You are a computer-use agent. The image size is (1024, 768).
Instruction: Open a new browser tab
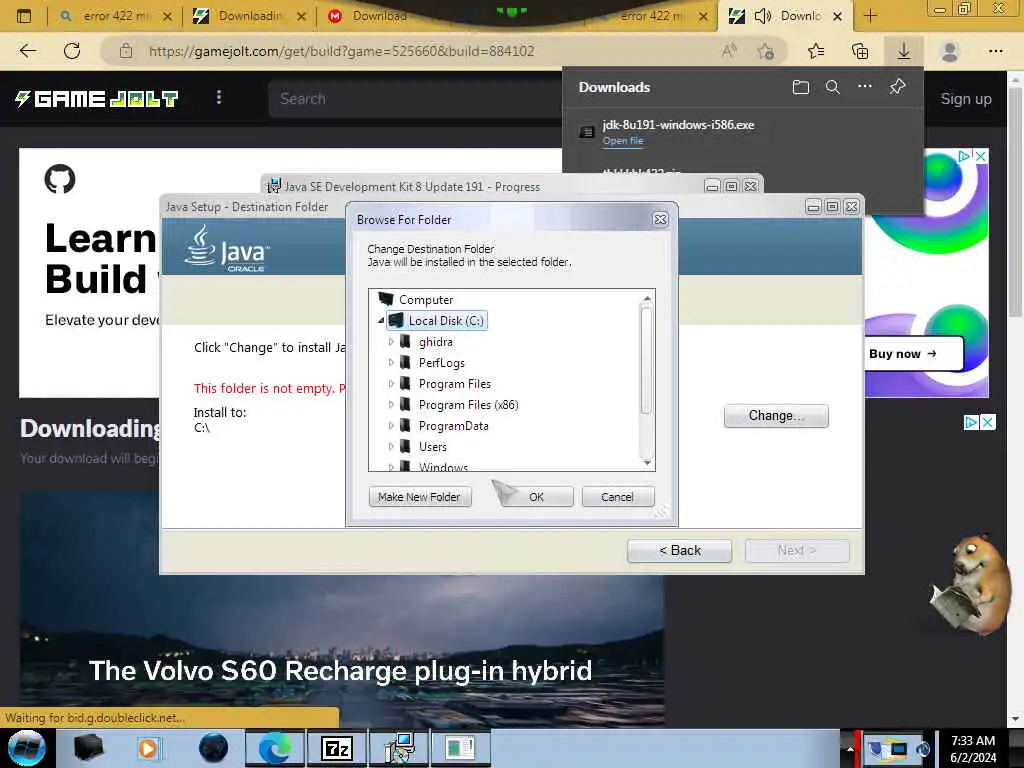click(870, 16)
